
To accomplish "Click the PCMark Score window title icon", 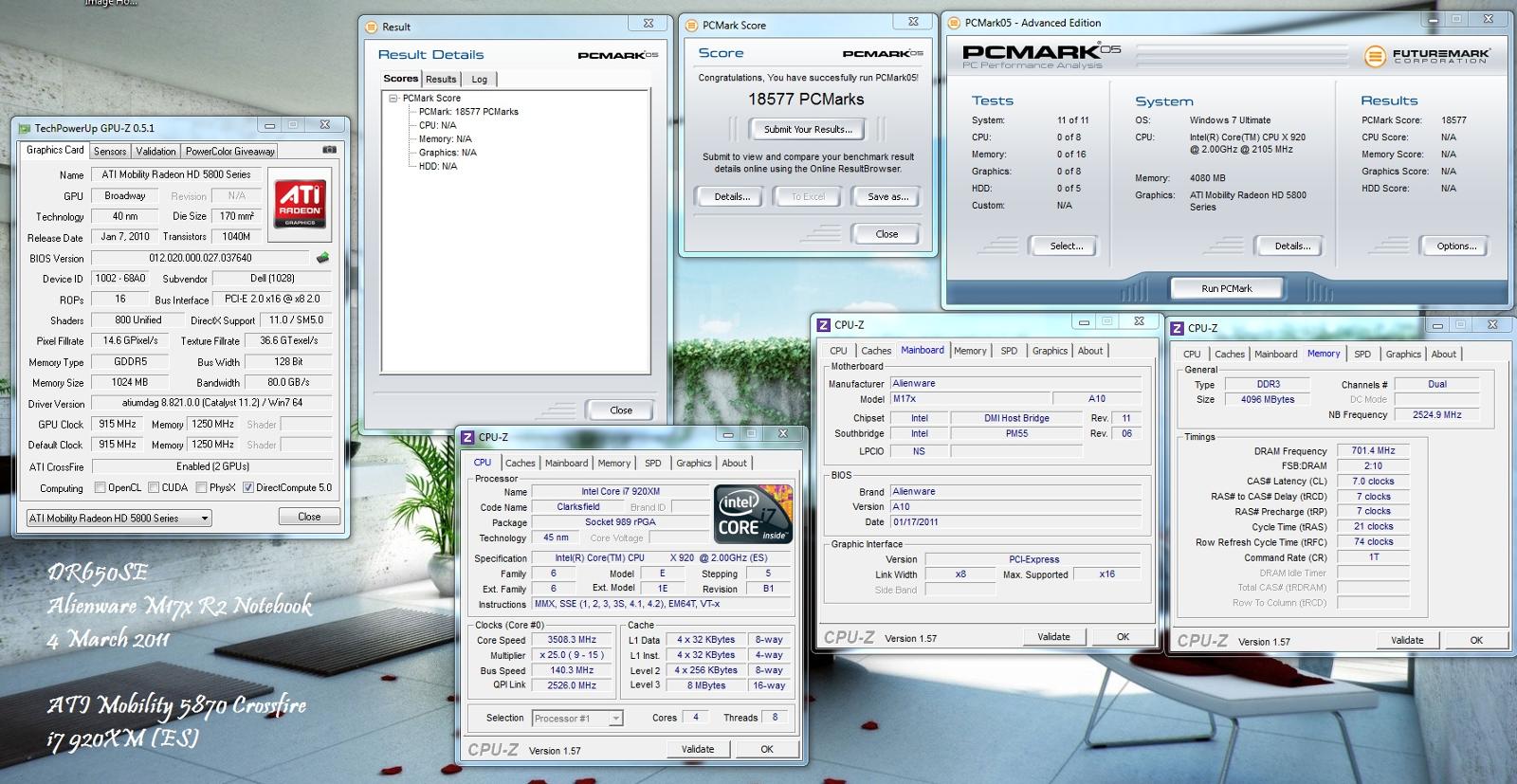I will [692, 26].
